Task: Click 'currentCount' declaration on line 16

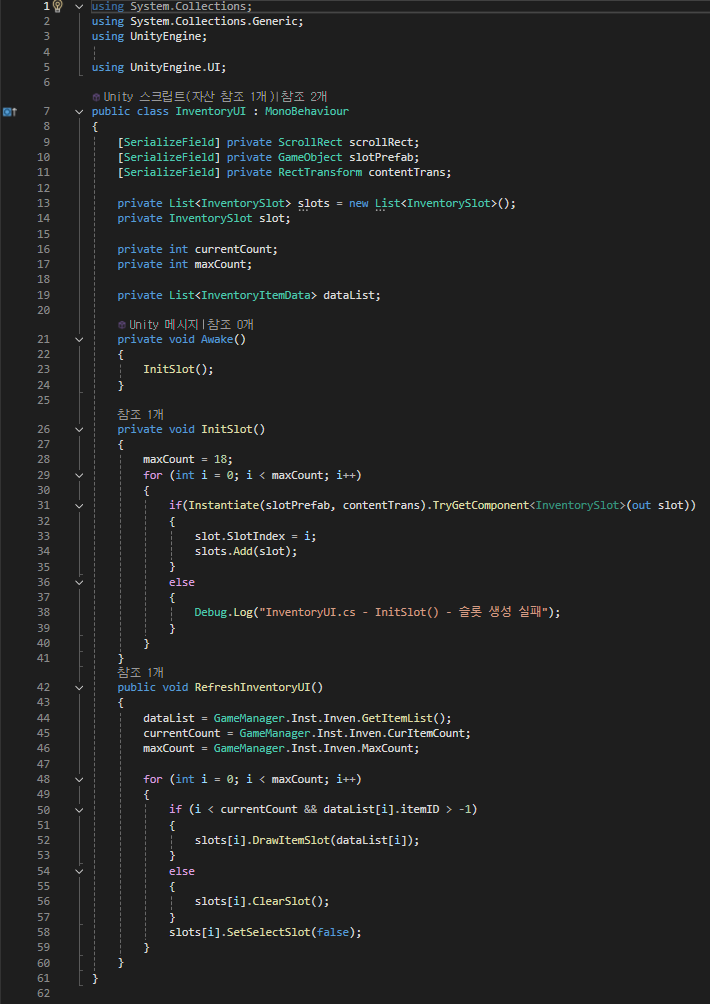Action: (x=233, y=249)
